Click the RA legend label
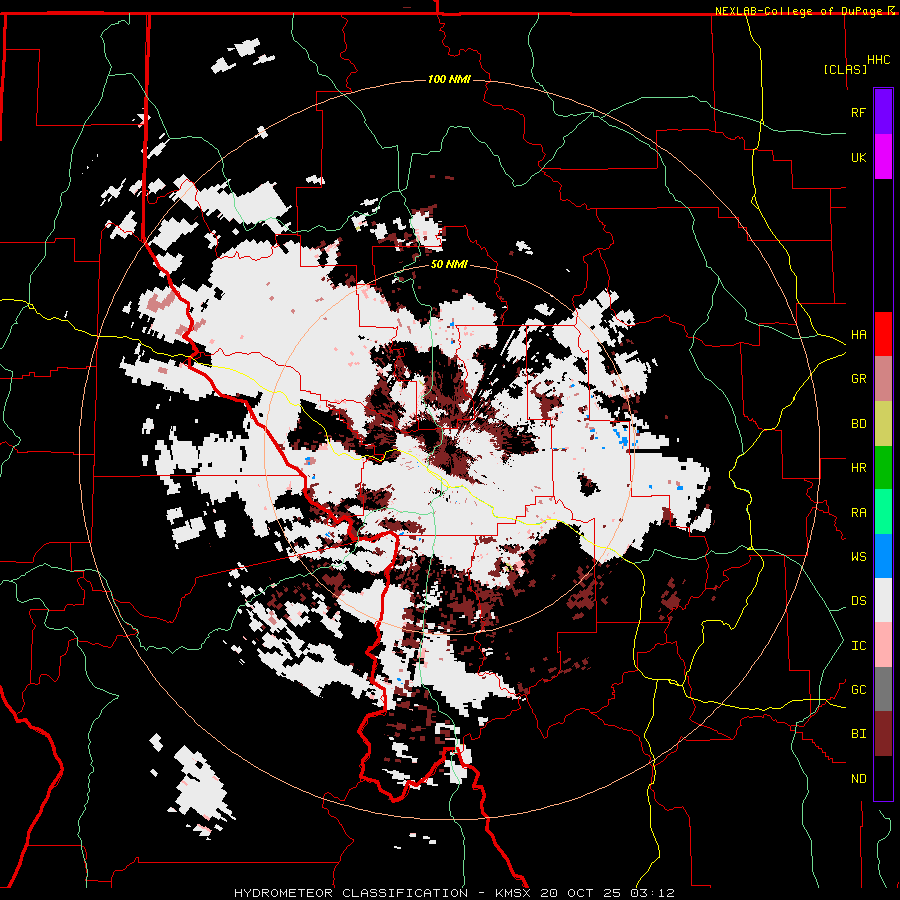900x900 pixels. 858,513
